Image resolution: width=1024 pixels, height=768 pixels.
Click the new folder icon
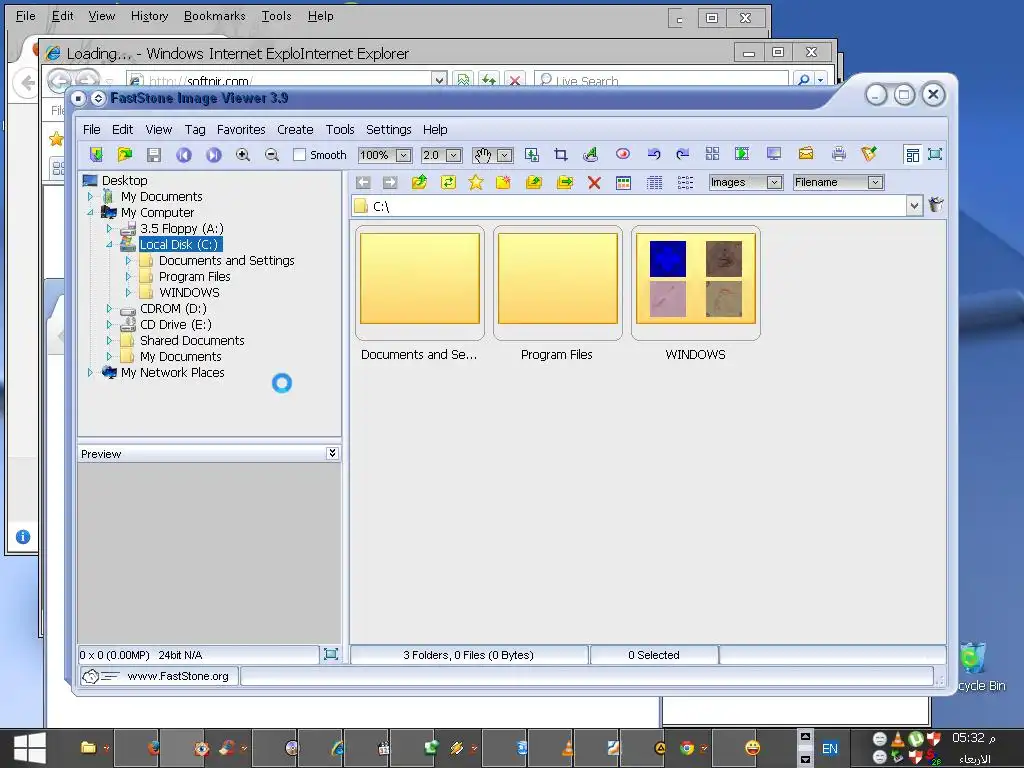504,182
